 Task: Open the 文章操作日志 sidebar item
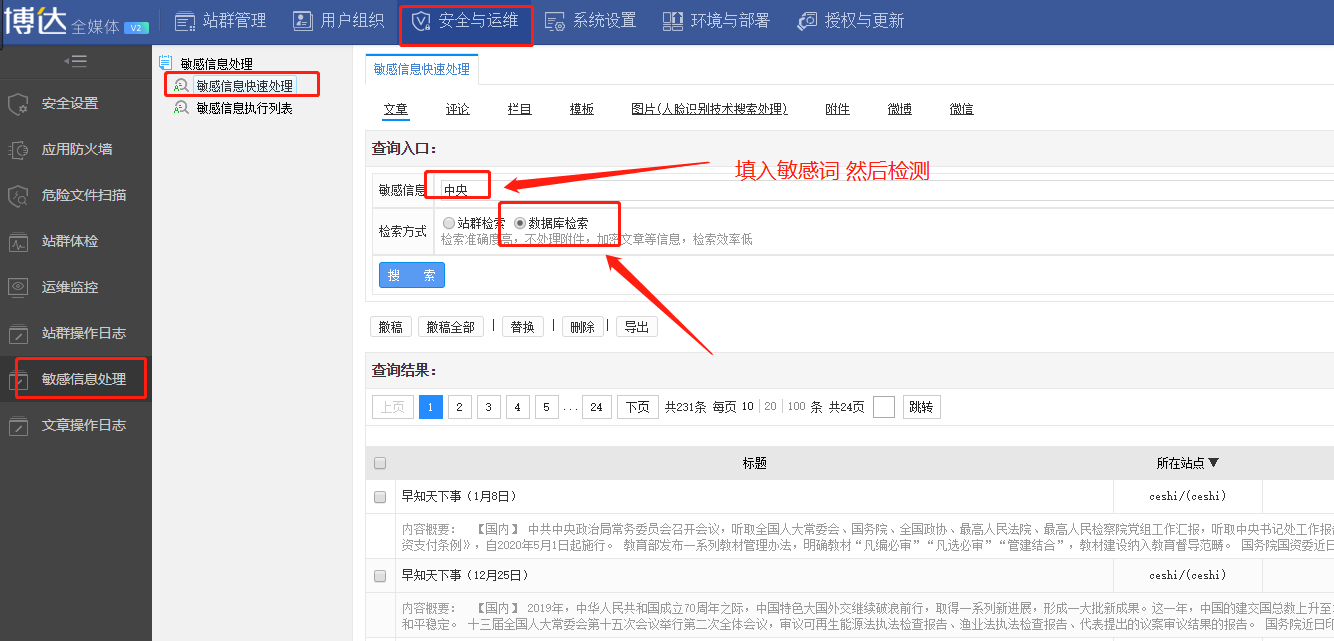pos(76,426)
